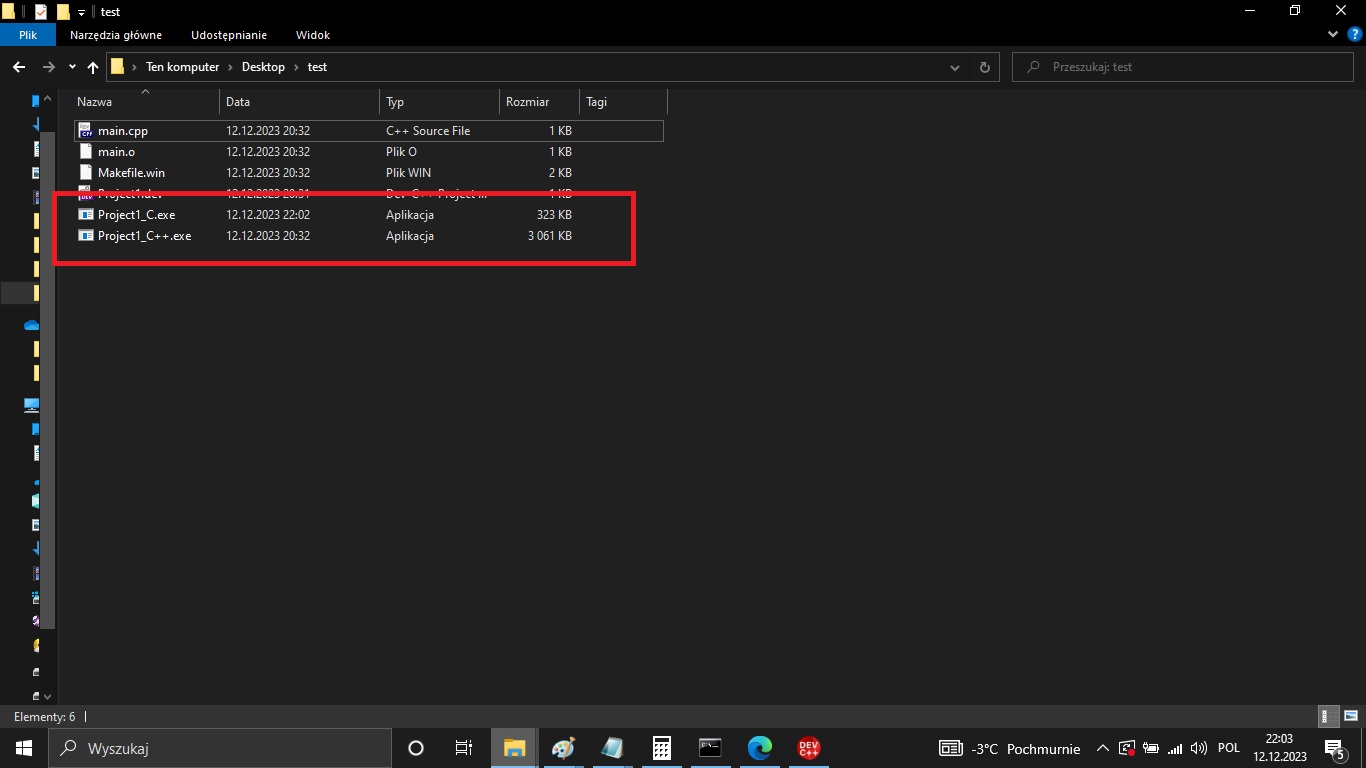
Task: Open Command Prompt from the taskbar
Action: coord(710,748)
